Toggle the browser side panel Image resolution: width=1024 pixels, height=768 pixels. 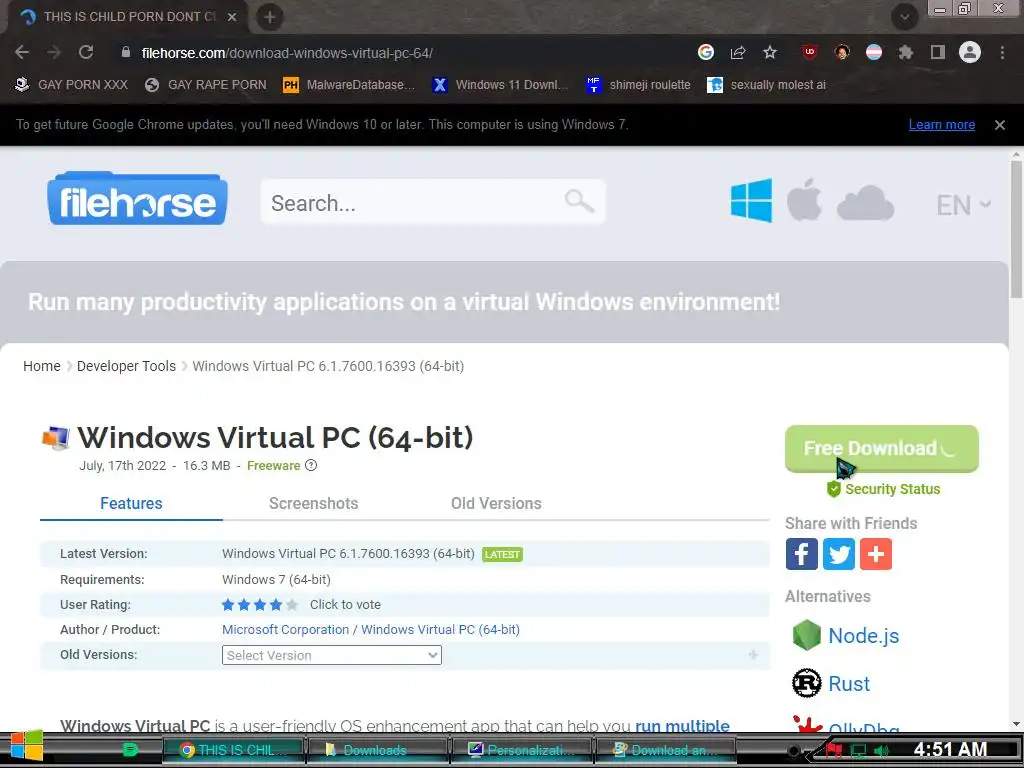[x=938, y=52]
